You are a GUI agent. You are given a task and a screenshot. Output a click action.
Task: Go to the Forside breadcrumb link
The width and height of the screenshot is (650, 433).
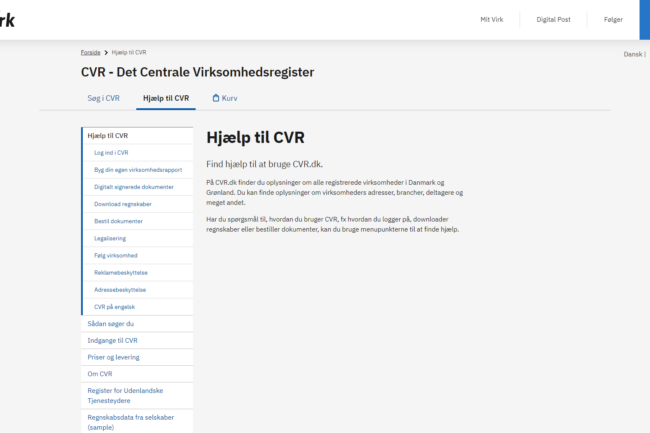(90, 51)
